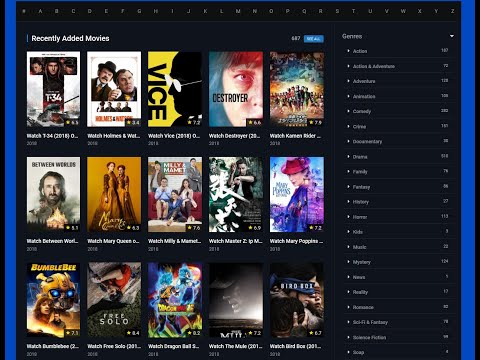The image size is (480, 360).
Task: Open the Free Solo poster
Action: [114, 300]
